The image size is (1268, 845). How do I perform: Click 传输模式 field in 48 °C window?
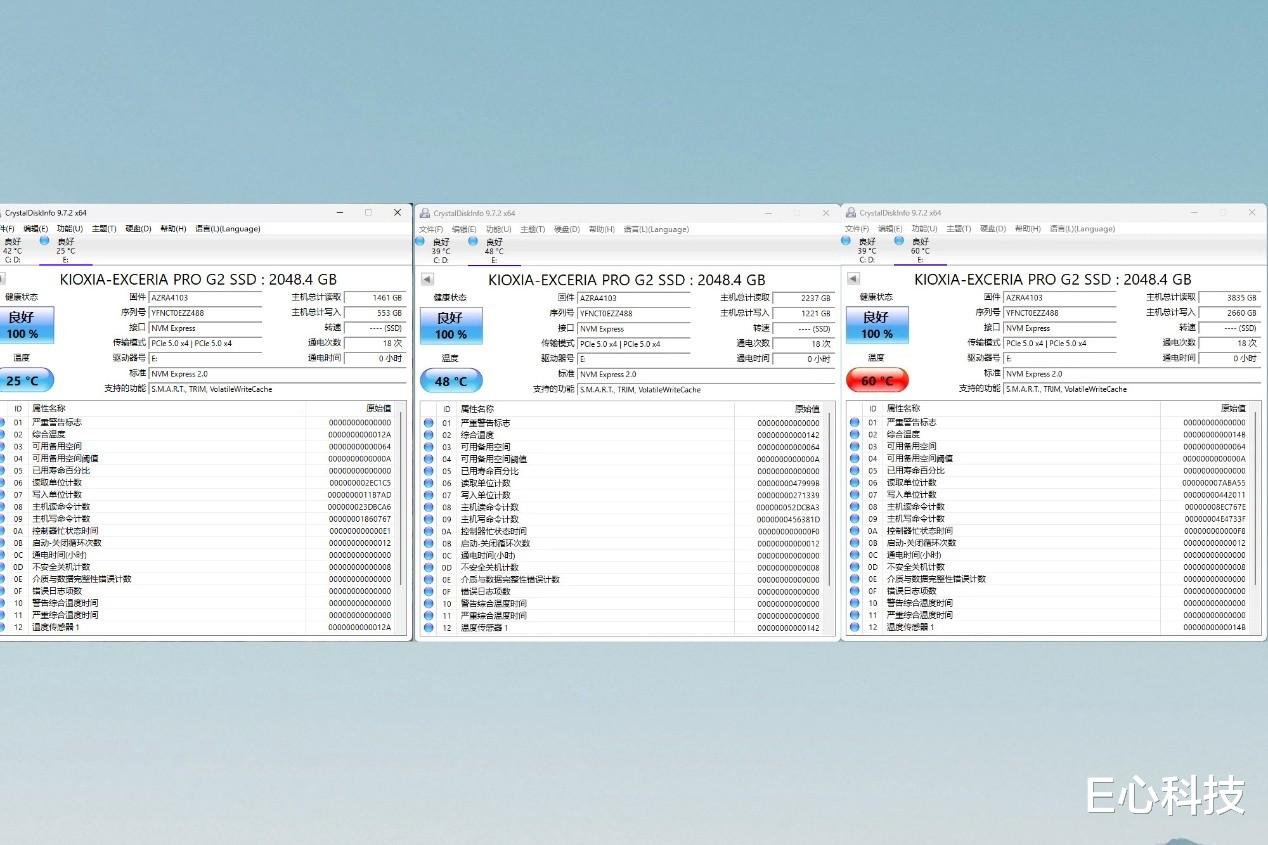tap(634, 344)
